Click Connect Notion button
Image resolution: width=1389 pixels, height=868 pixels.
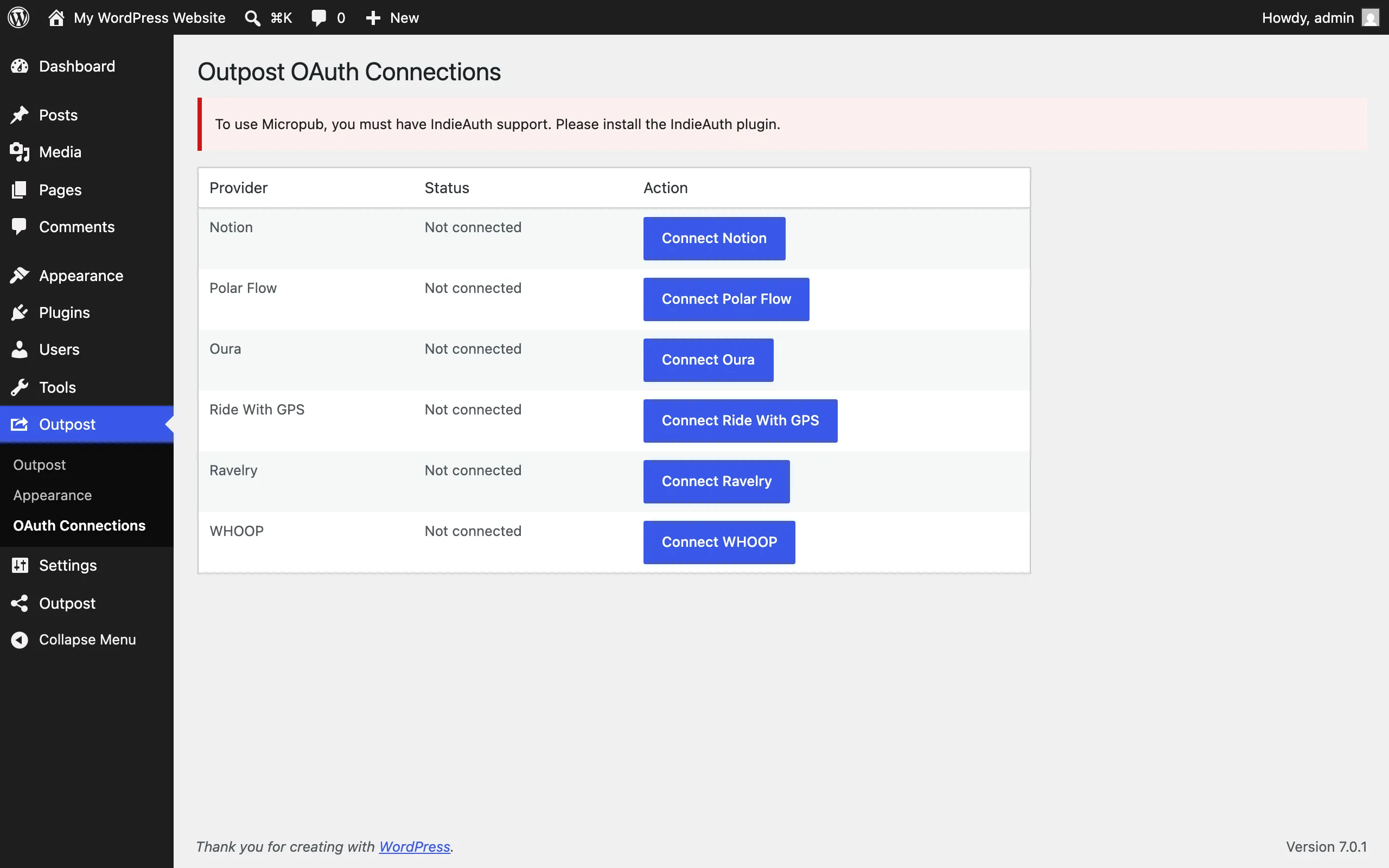tap(714, 238)
